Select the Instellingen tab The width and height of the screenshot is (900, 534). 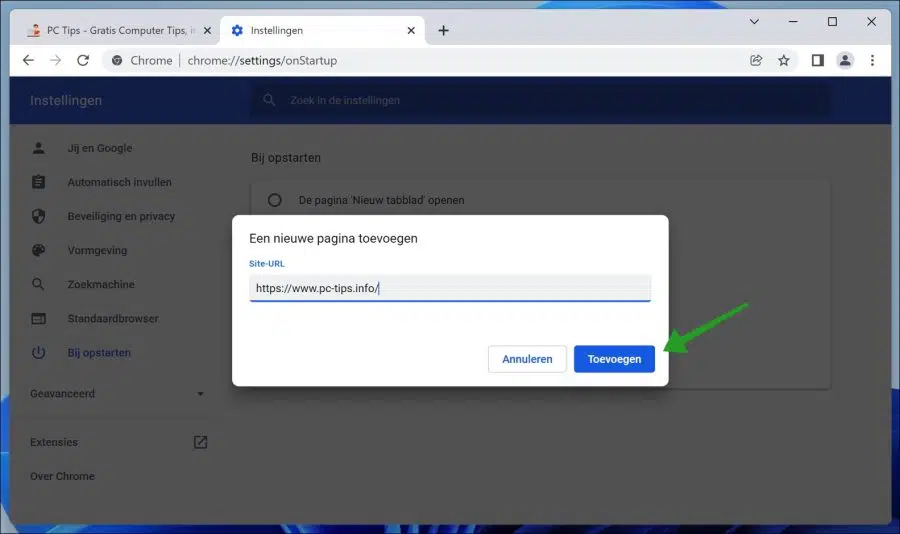click(323, 30)
